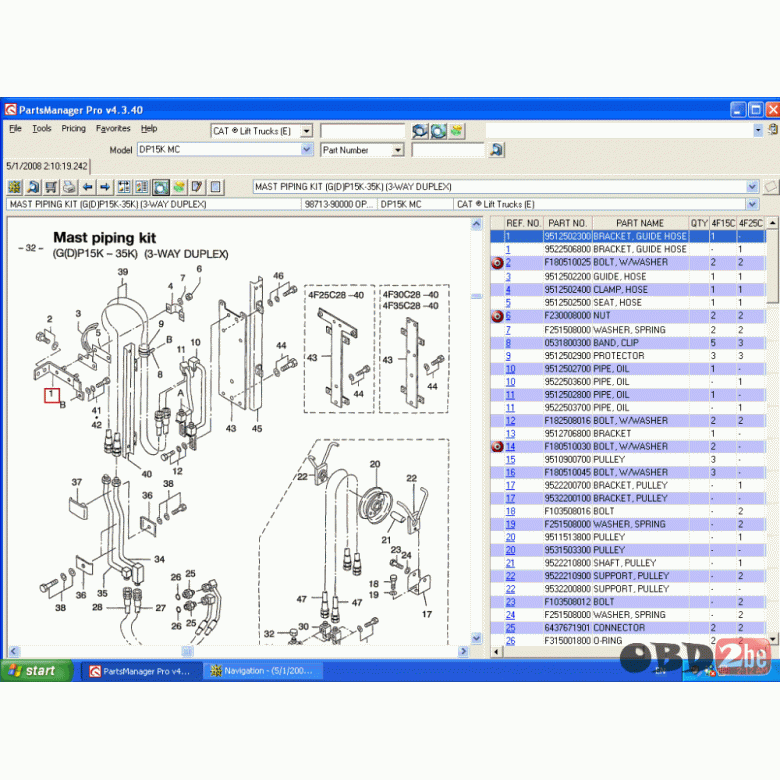This screenshot has height=780, width=780.
Task: Click ref link 13 for BRACKET
Action: [x=510, y=434]
